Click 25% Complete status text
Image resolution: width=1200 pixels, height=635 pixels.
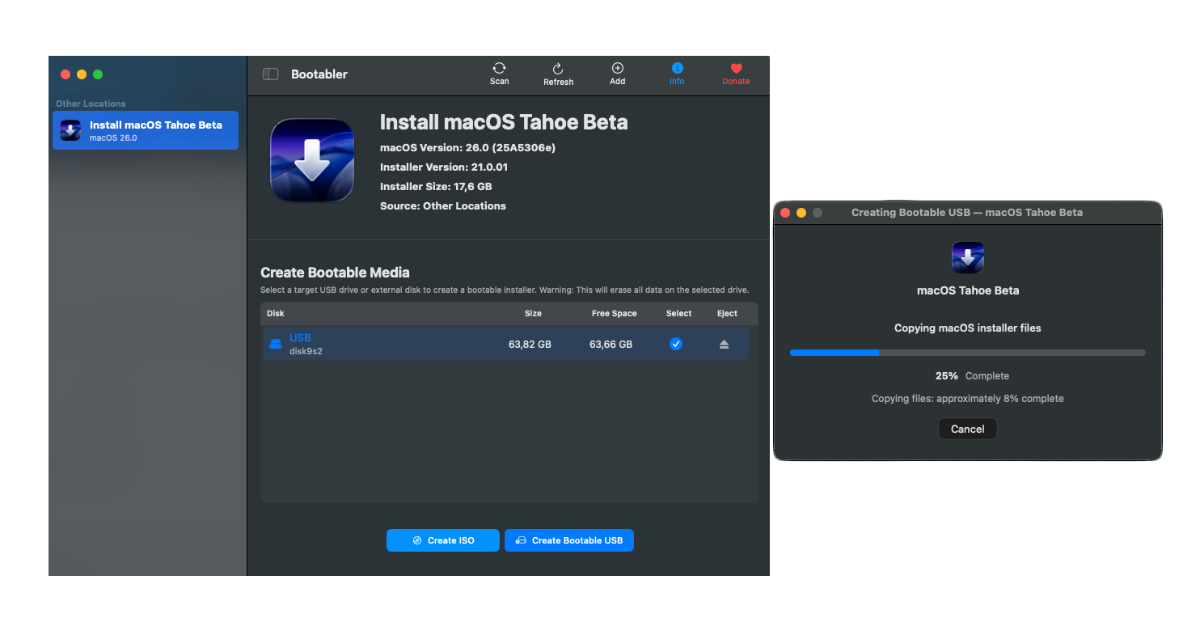tap(972, 376)
